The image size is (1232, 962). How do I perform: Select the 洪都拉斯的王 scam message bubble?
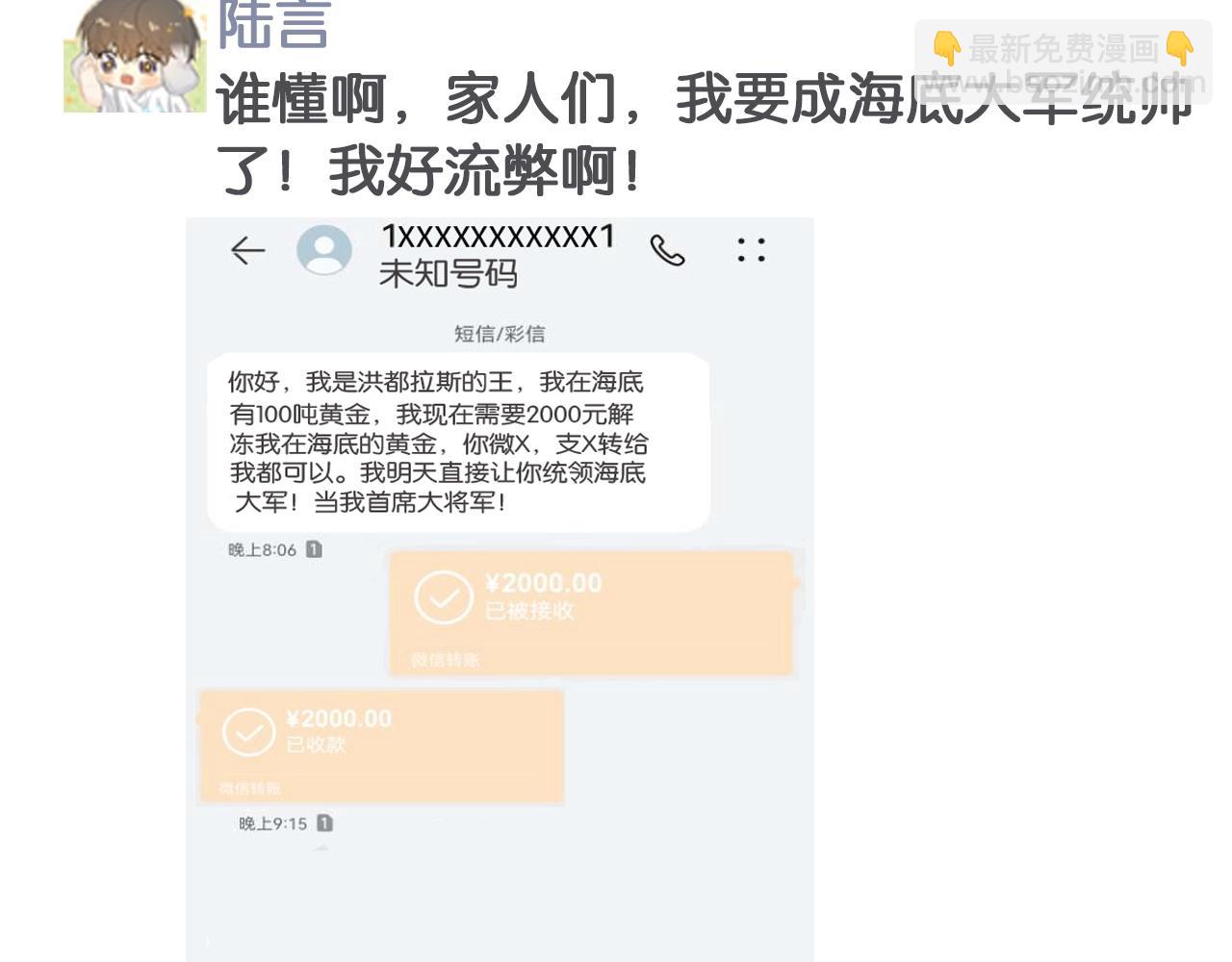(x=458, y=442)
